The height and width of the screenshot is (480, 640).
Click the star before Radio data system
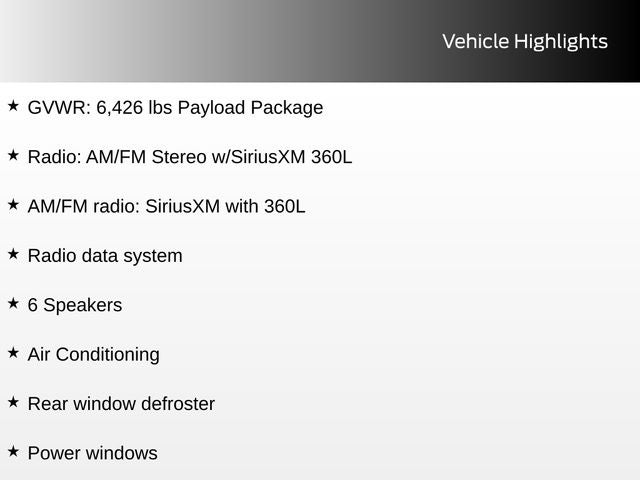13,254
